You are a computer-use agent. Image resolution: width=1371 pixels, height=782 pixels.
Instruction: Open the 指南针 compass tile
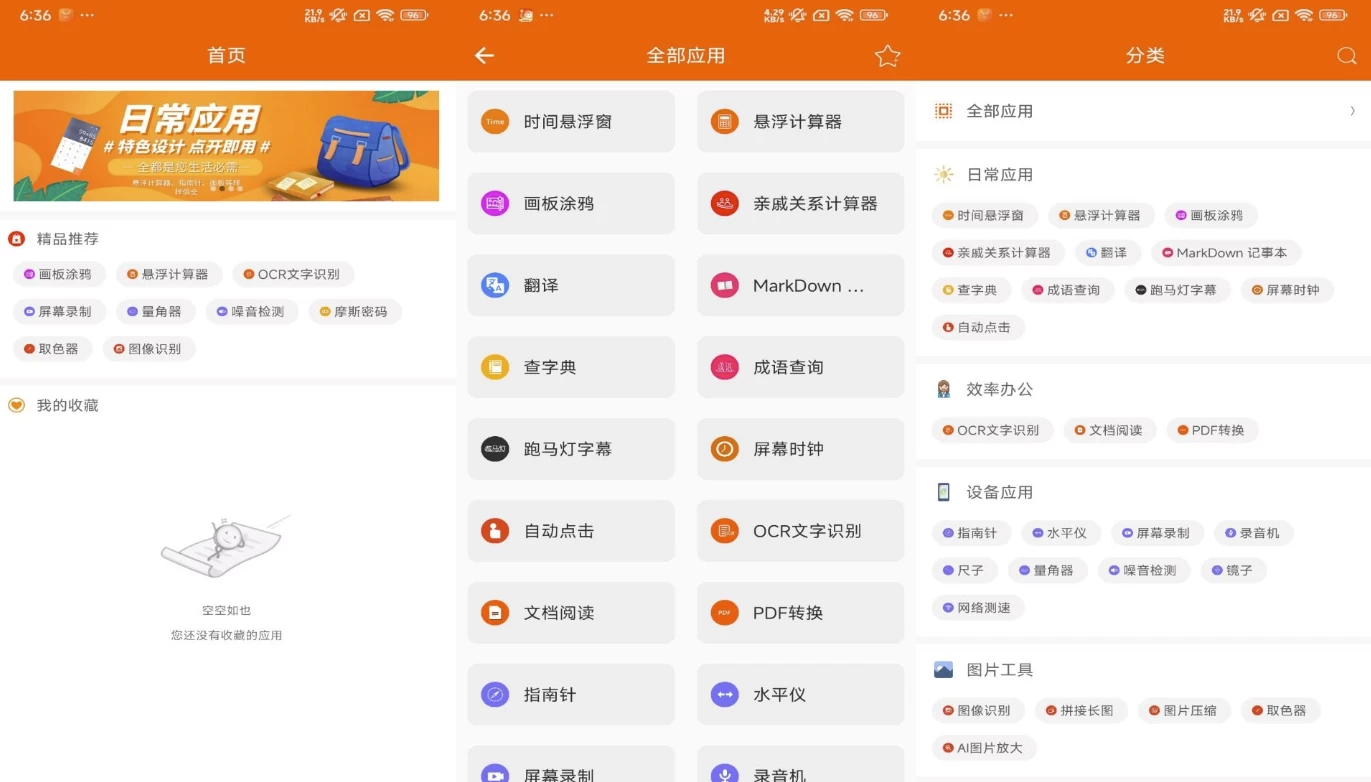[571, 695]
